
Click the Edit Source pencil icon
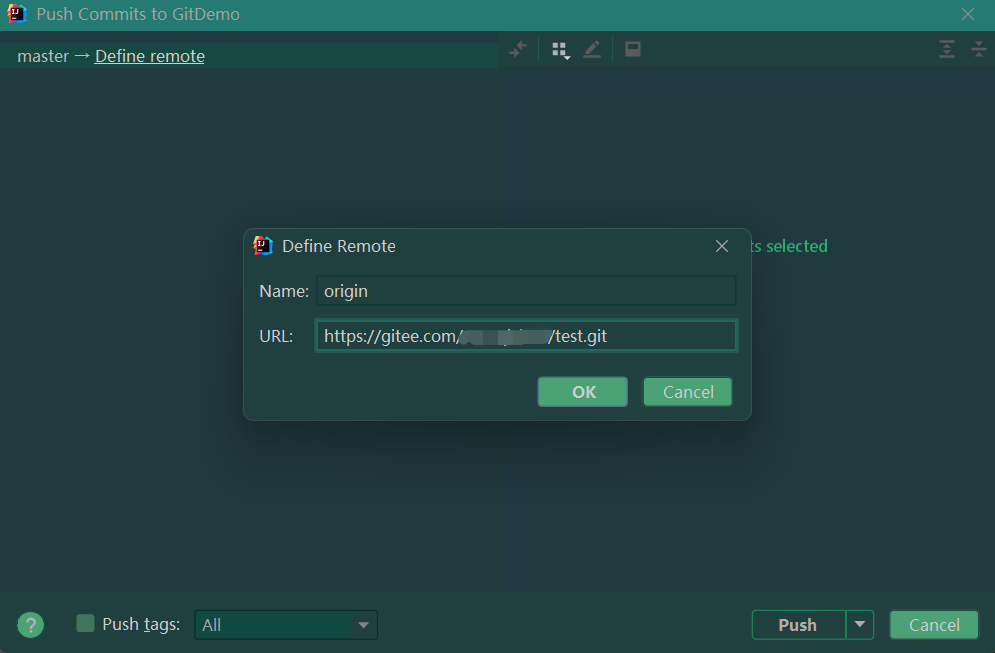point(592,49)
